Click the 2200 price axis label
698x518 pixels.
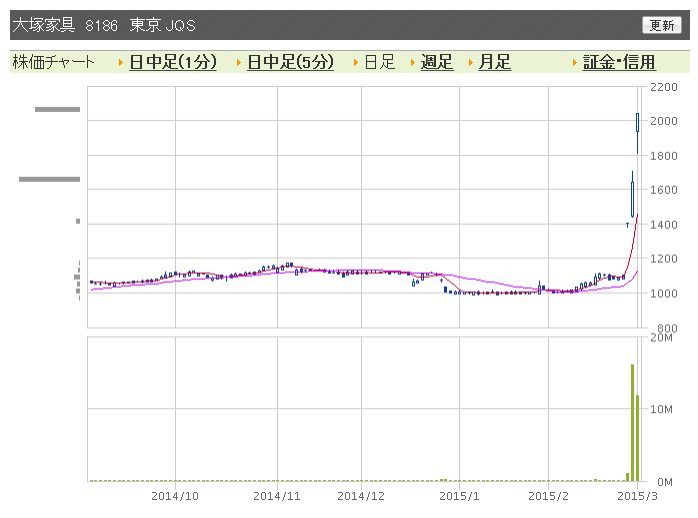coord(664,87)
